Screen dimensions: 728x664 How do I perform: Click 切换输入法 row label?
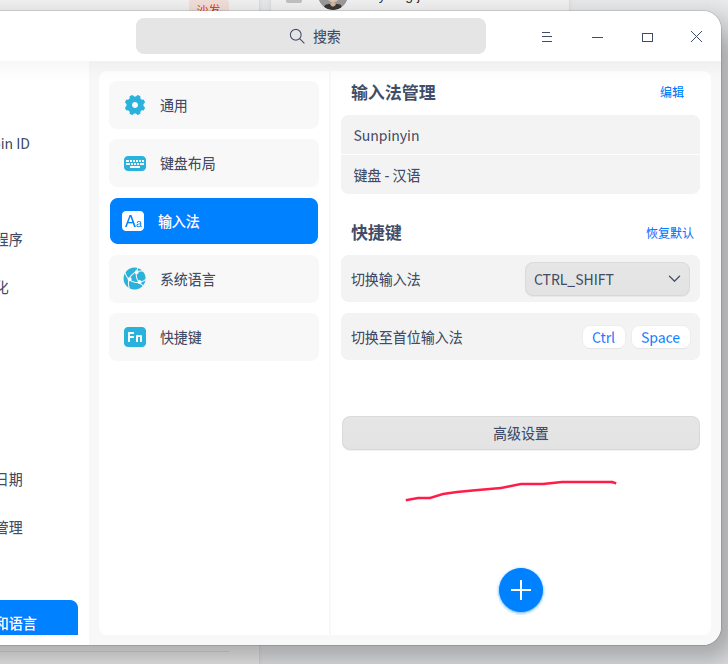point(386,280)
